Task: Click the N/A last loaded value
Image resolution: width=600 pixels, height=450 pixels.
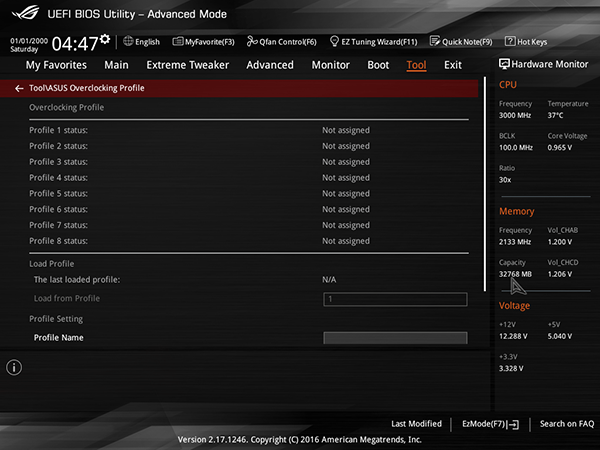Action: (329, 280)
